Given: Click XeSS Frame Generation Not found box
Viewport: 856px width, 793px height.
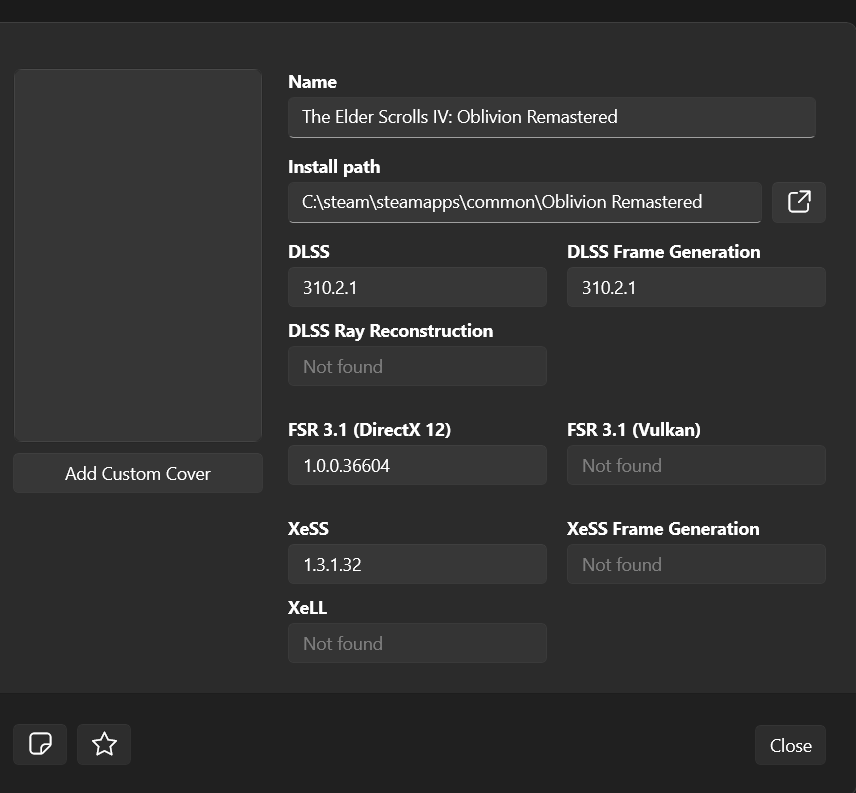Looking at the screenshot, I should (x=696, y=564).
